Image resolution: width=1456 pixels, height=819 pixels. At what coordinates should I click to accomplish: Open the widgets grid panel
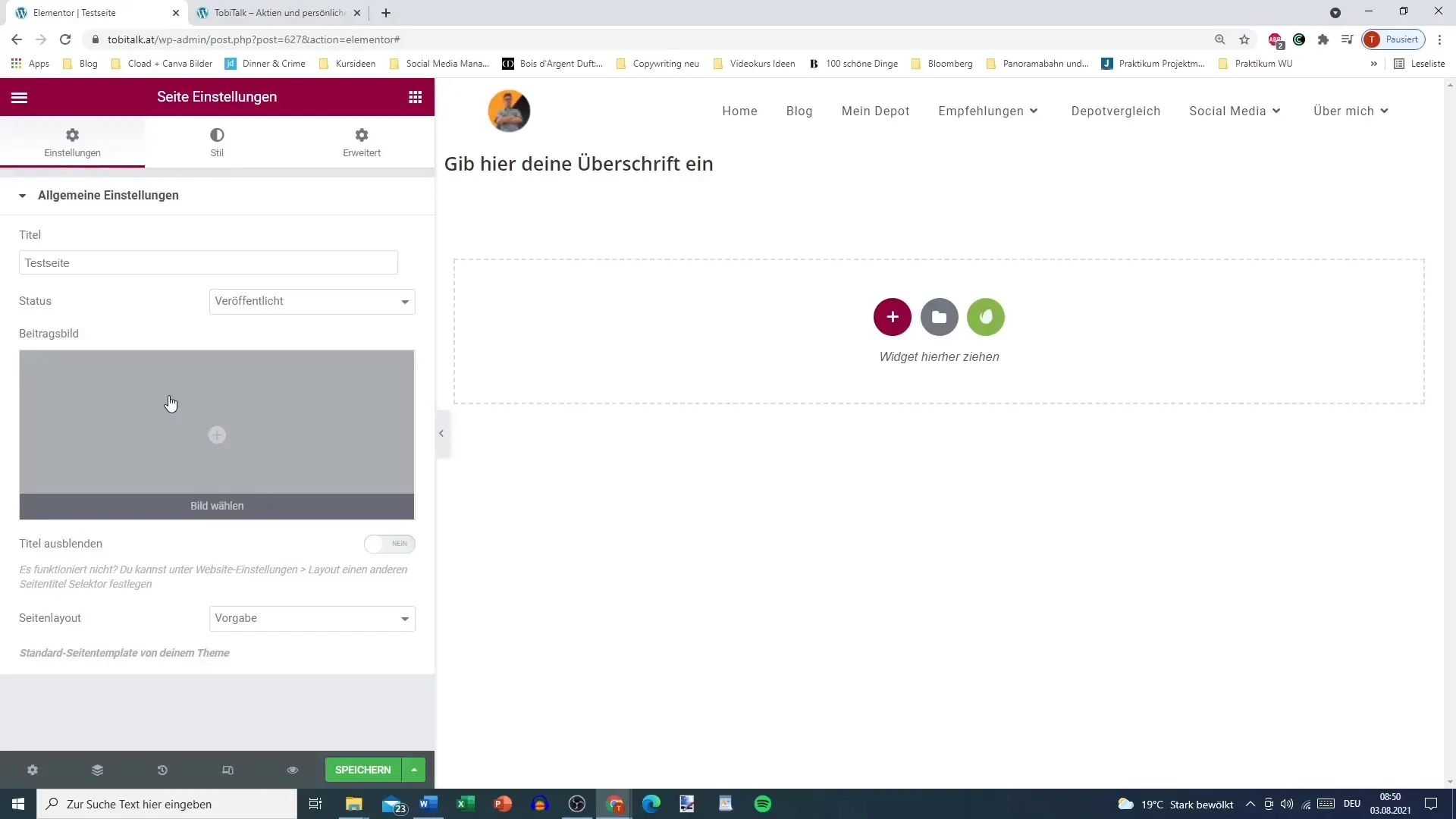point(415,97)
